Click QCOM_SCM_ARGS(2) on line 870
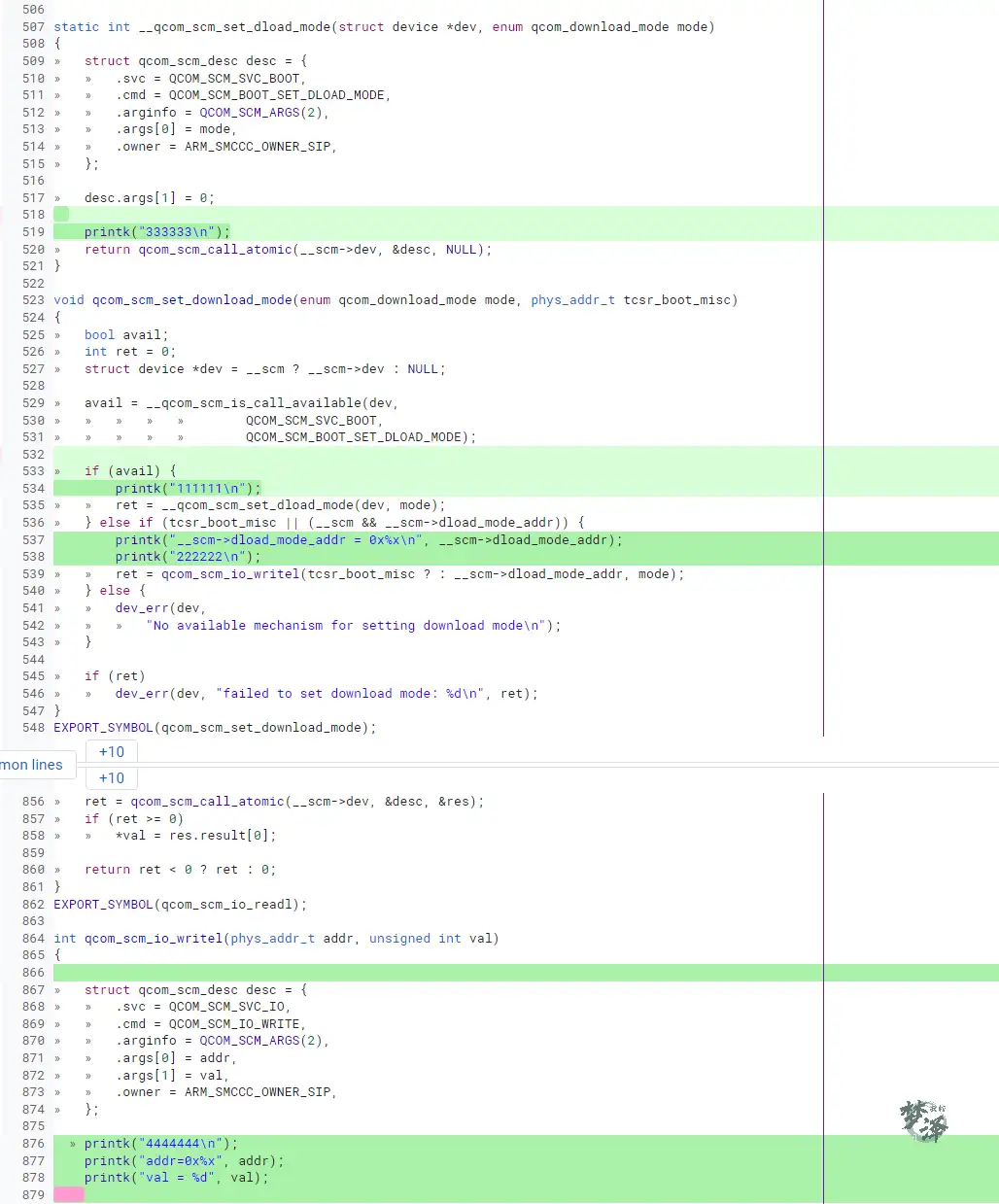 (x=262, y=1041)
